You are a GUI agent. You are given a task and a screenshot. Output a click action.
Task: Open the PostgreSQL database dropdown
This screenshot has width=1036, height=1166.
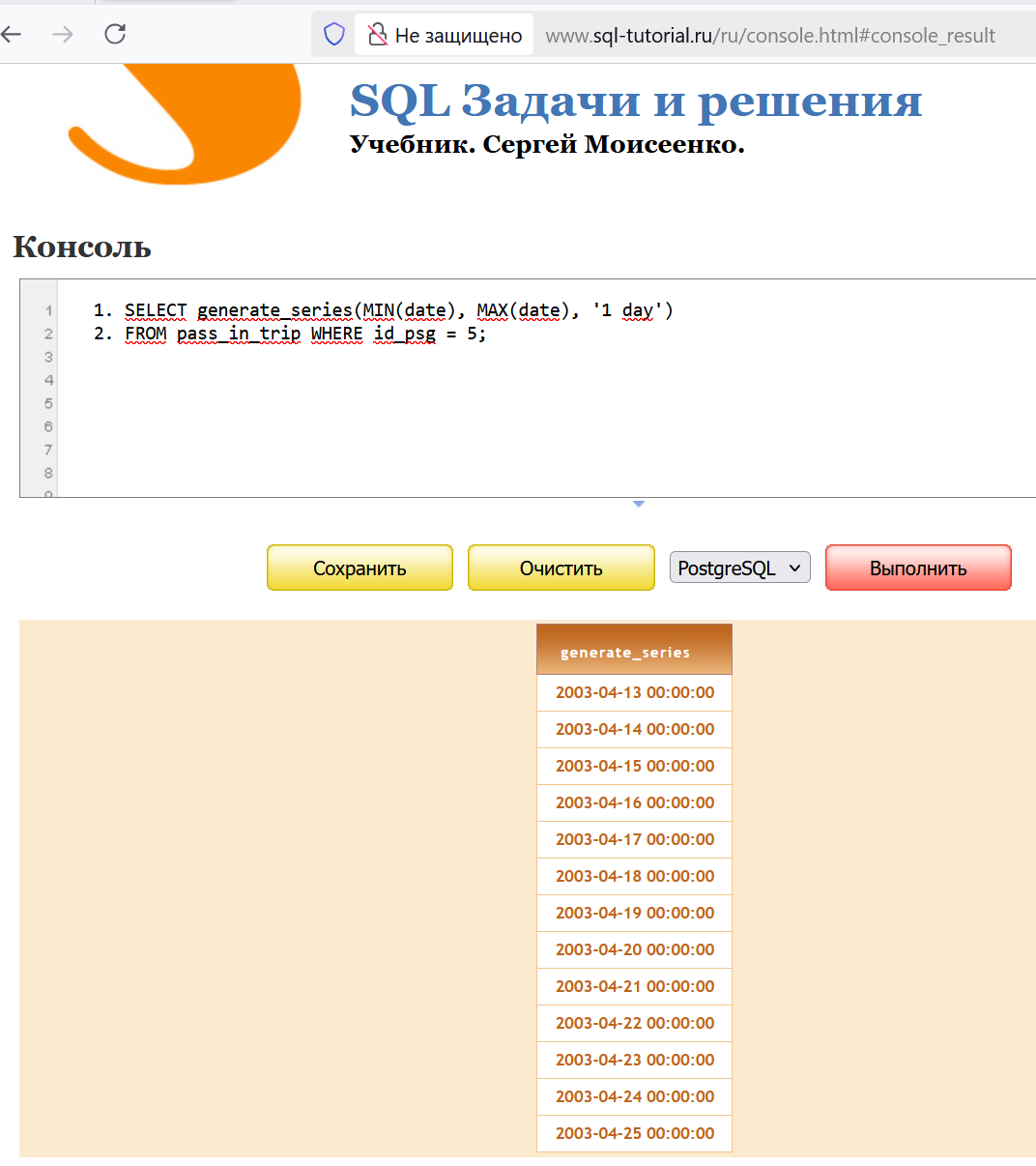(739, 568)
